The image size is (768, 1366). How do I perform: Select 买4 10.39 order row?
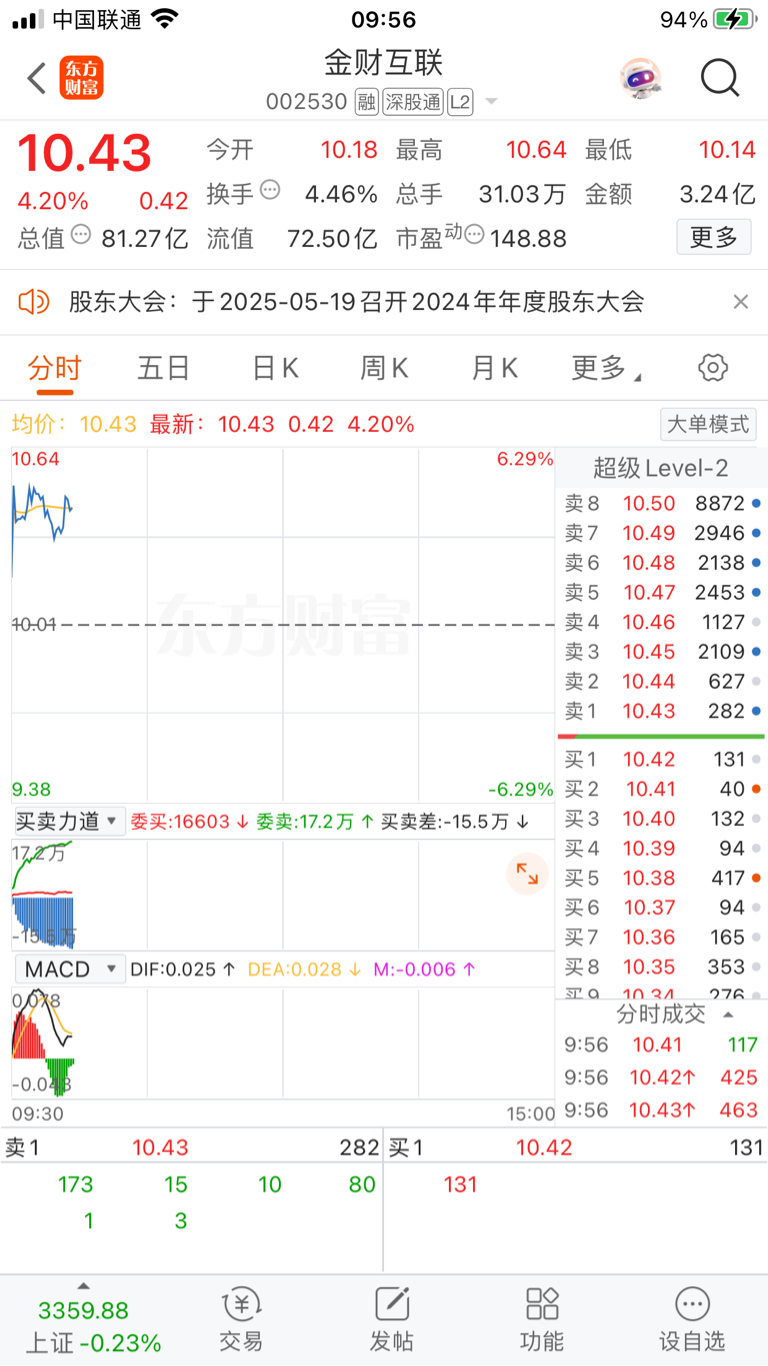click(661, 848)
